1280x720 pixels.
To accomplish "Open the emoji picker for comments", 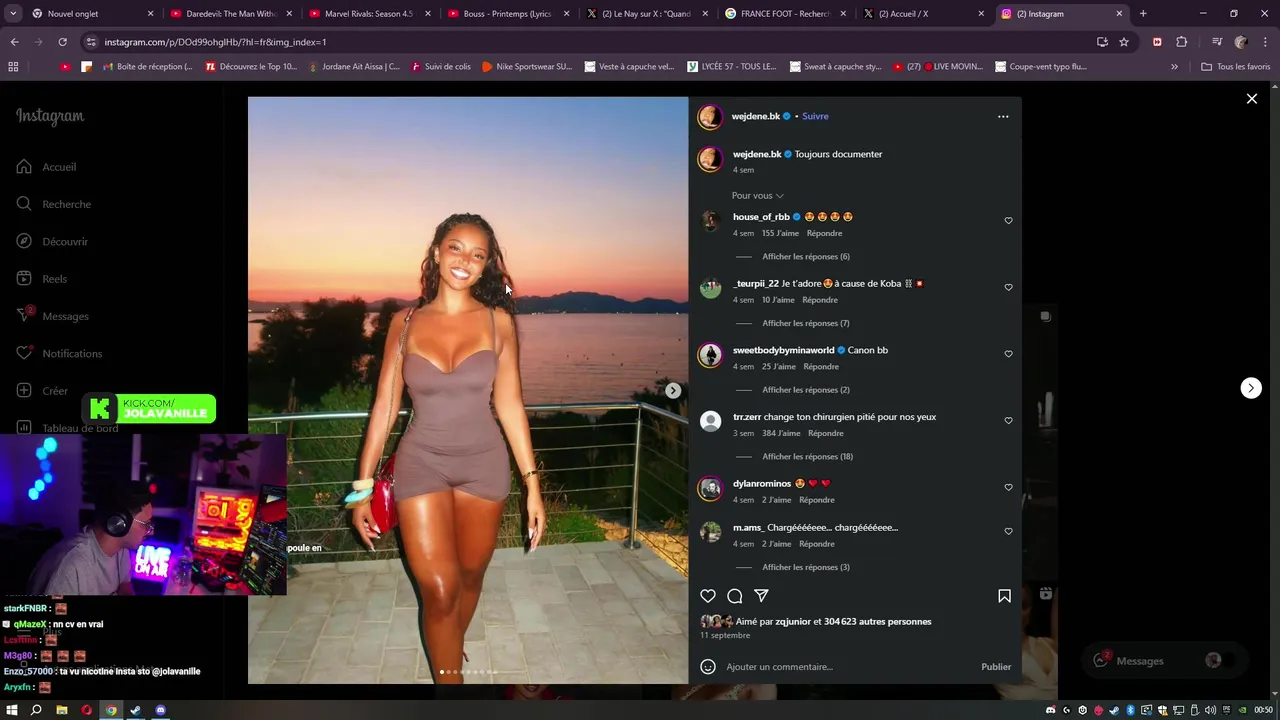I will (x=708, y=667).
